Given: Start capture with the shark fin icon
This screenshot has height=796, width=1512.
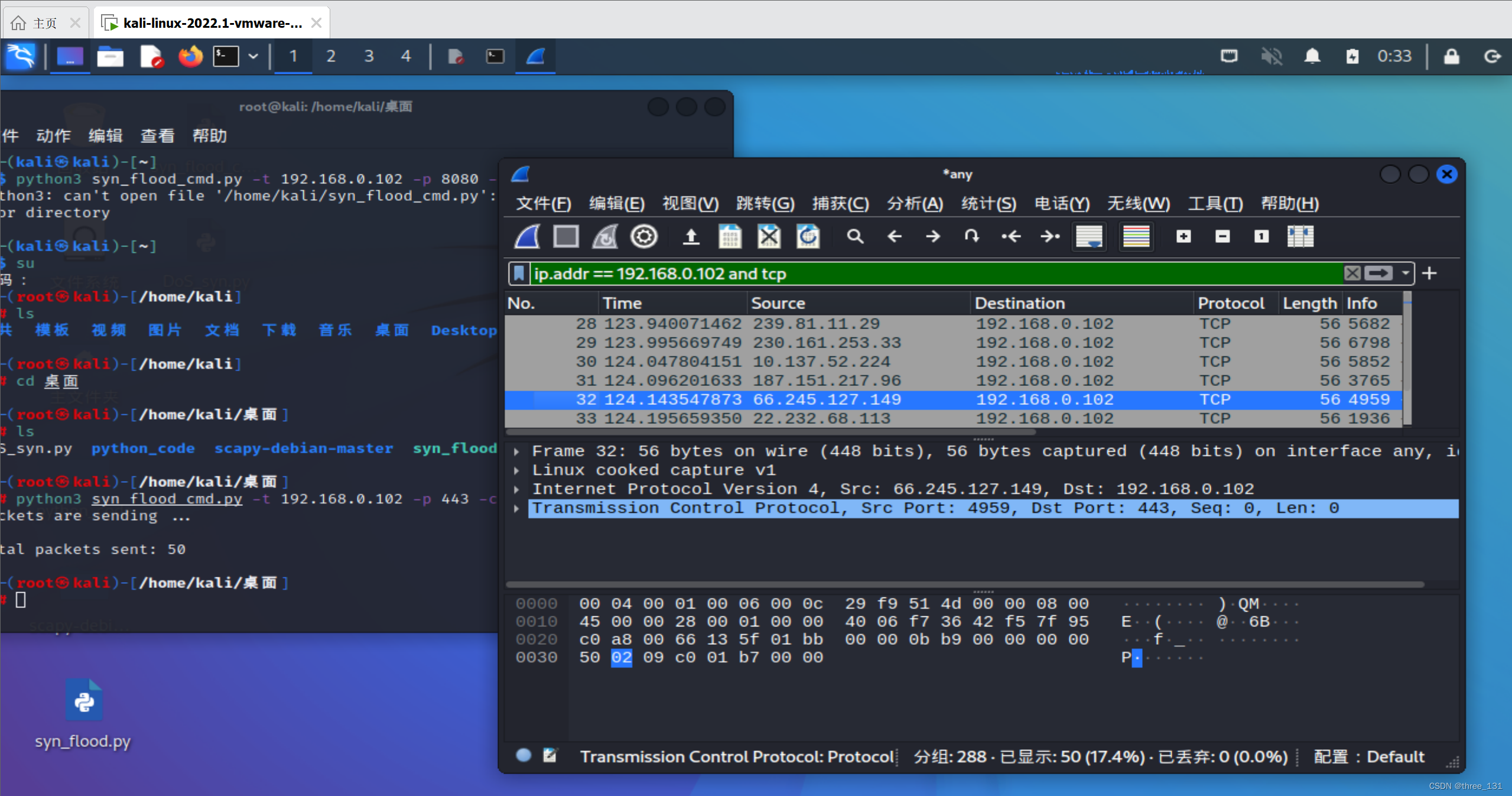Looking at the screenshot, I should pos(527,237).
